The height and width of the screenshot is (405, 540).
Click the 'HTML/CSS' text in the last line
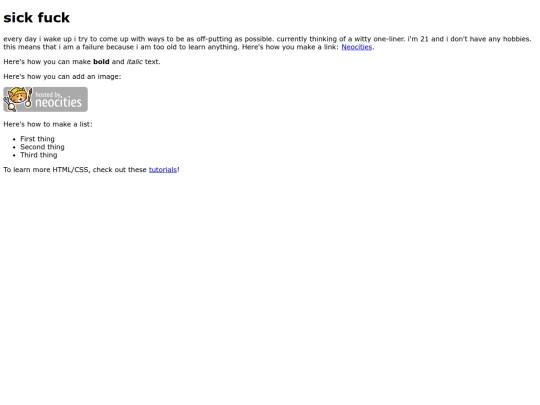70,170
